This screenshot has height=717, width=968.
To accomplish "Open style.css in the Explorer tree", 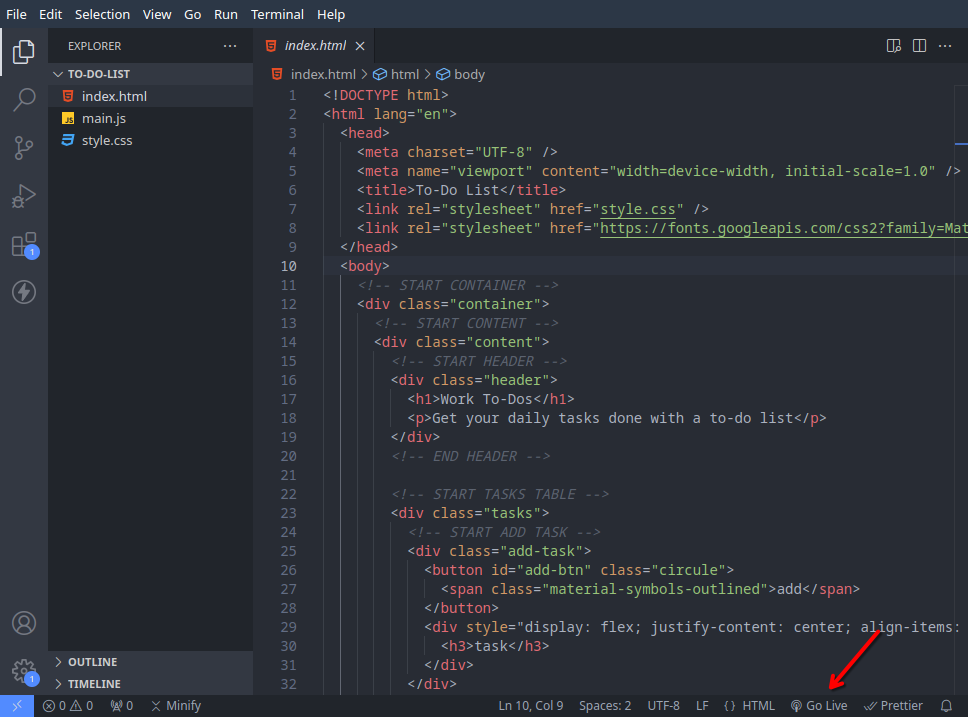I will tap(151, 141).
